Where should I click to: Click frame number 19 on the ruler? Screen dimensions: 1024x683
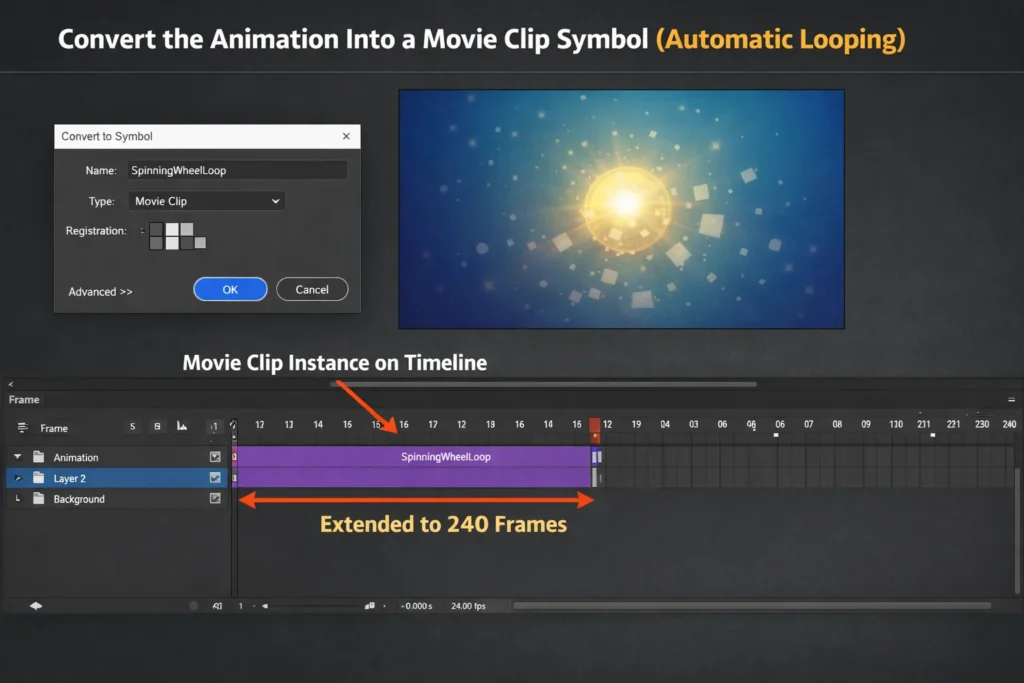pyautogui.click(x=636, y=424)
